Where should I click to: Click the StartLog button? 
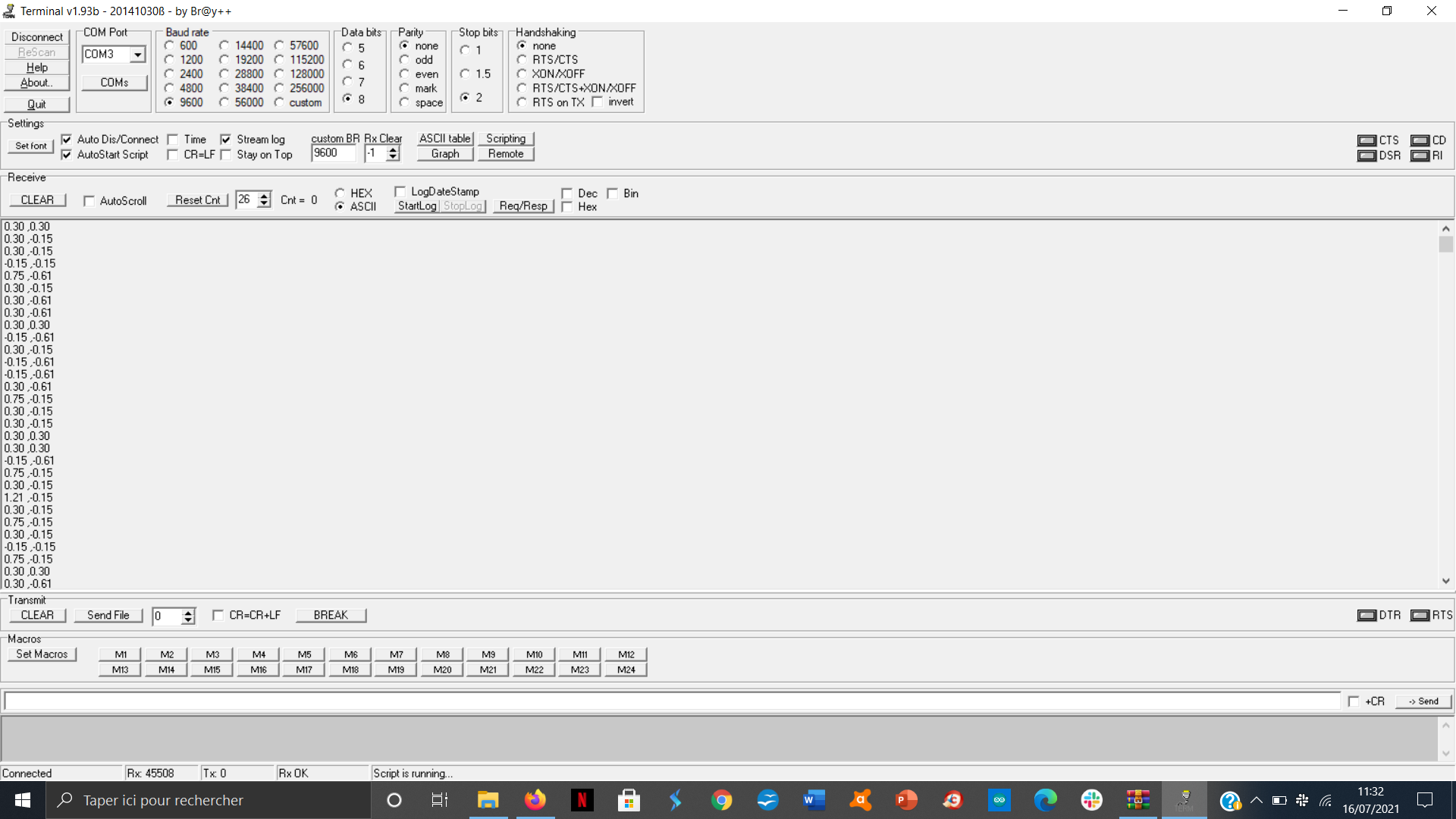417,206
